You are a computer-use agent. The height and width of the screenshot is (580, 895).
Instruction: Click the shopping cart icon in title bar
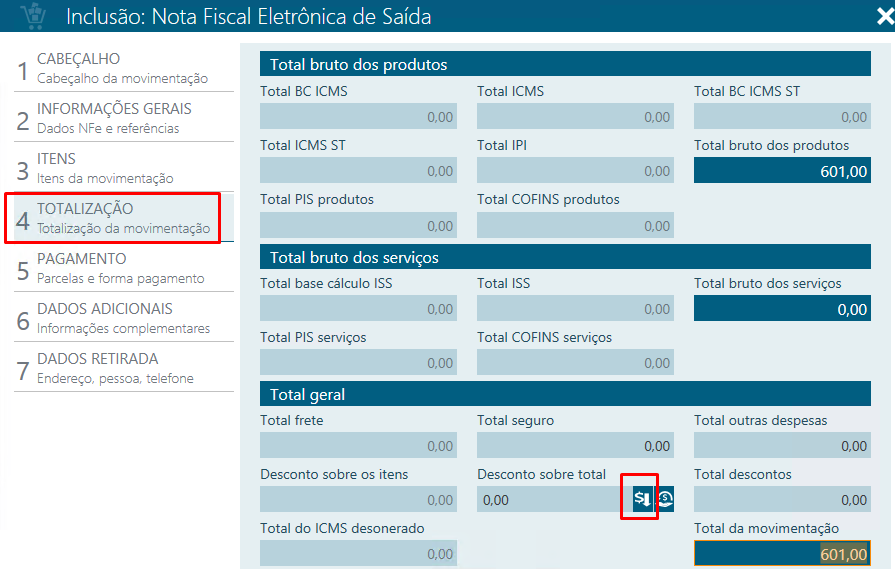coord(33,16)
